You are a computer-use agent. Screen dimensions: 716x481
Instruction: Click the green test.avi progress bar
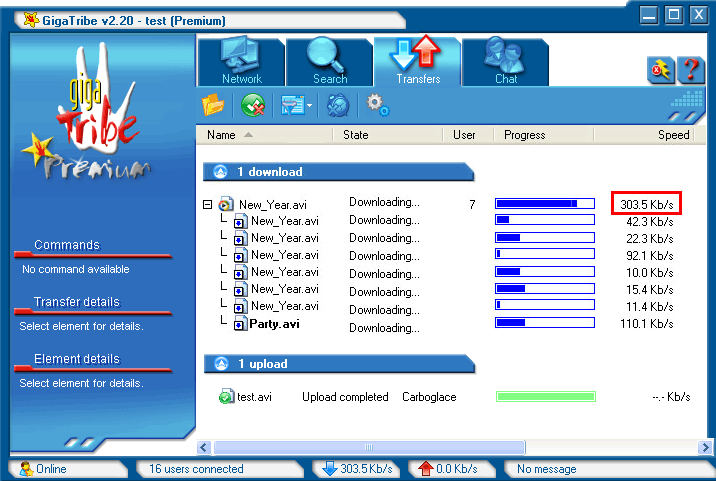coord(546,396)
